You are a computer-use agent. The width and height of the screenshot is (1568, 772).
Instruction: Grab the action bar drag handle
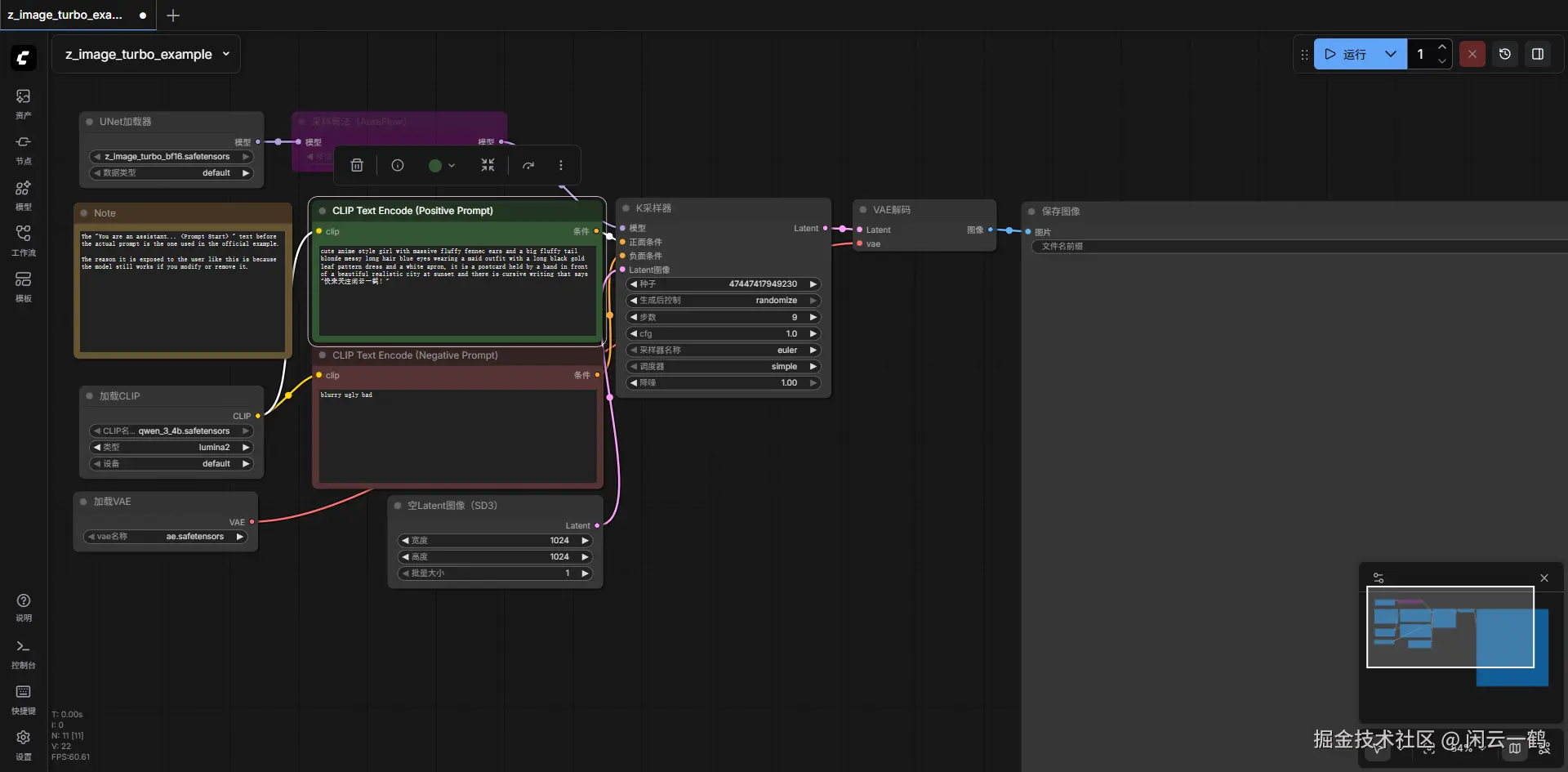click(1304, 54)
